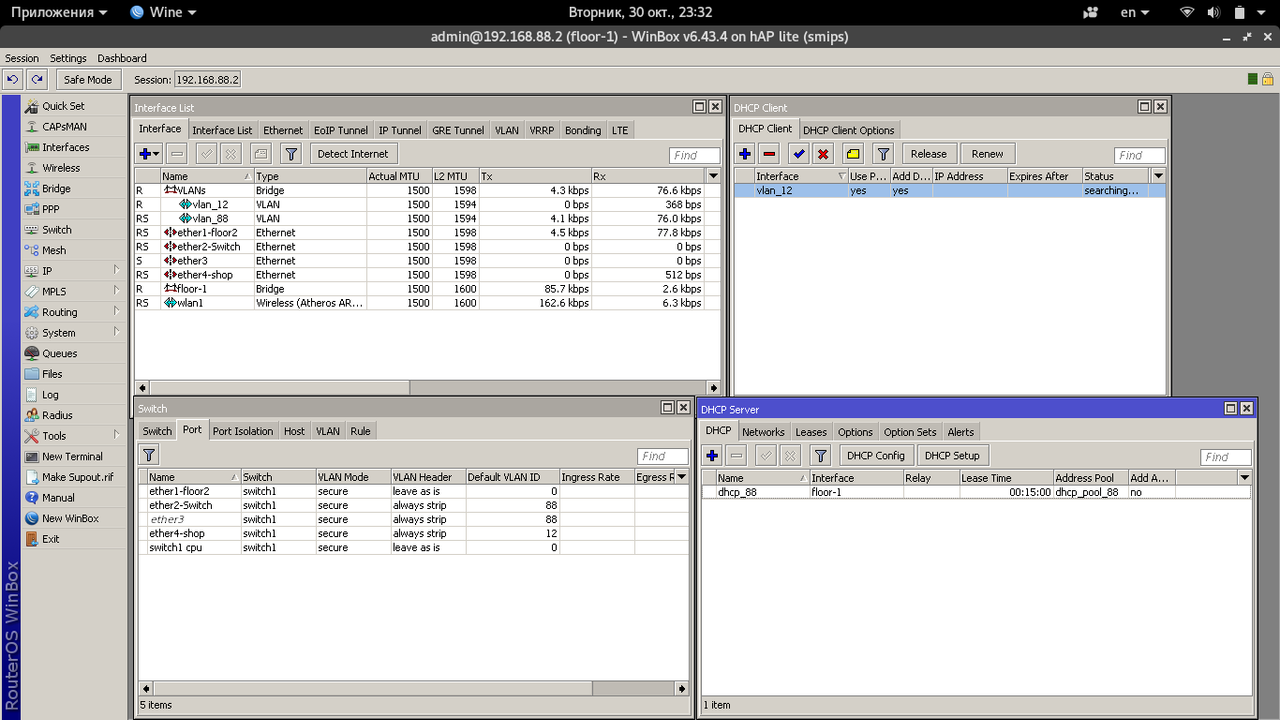The image size is (1280, 720).
Task: Open PPP in the sidebar
Action: 50,209
